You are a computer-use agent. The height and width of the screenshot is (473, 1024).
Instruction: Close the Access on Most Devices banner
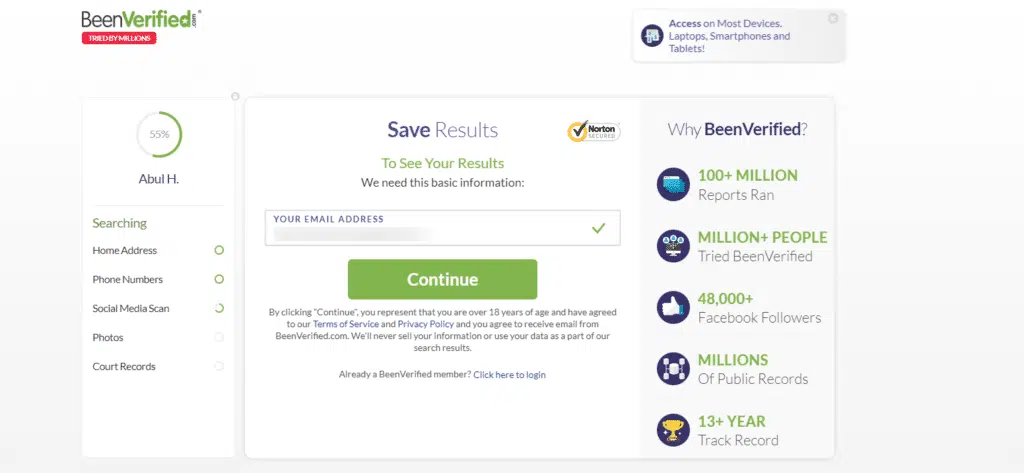[833, 18]
